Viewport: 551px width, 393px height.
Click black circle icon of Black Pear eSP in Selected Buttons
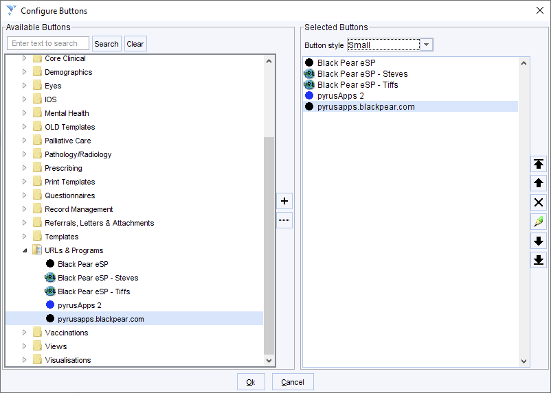click(309, 63)
